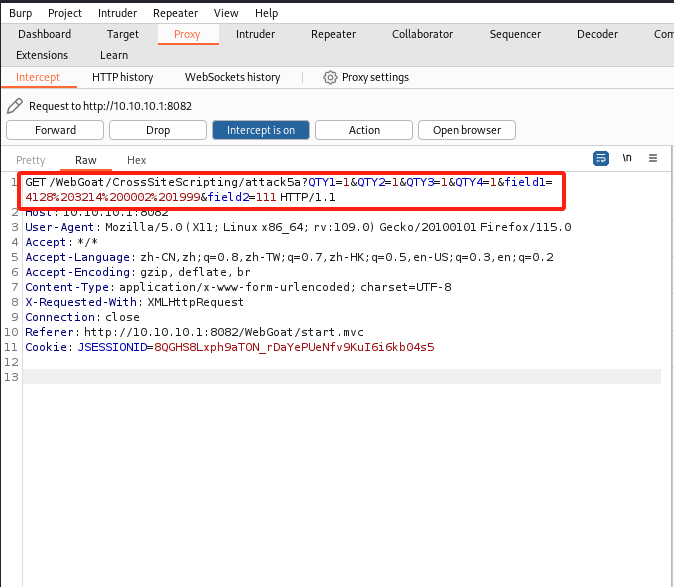Switch editor to Raw view
The height and width of the screenshot is (587, 674).
tap(86, 160)
